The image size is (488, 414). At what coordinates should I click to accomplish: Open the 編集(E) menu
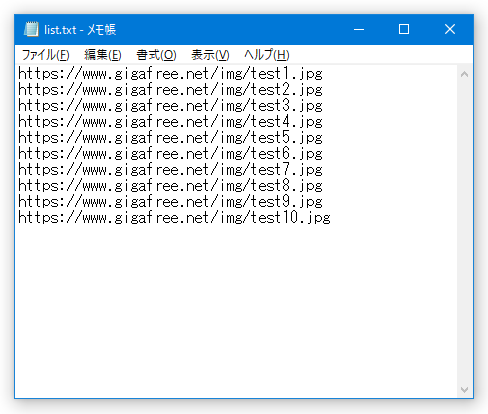click(103, 55)
